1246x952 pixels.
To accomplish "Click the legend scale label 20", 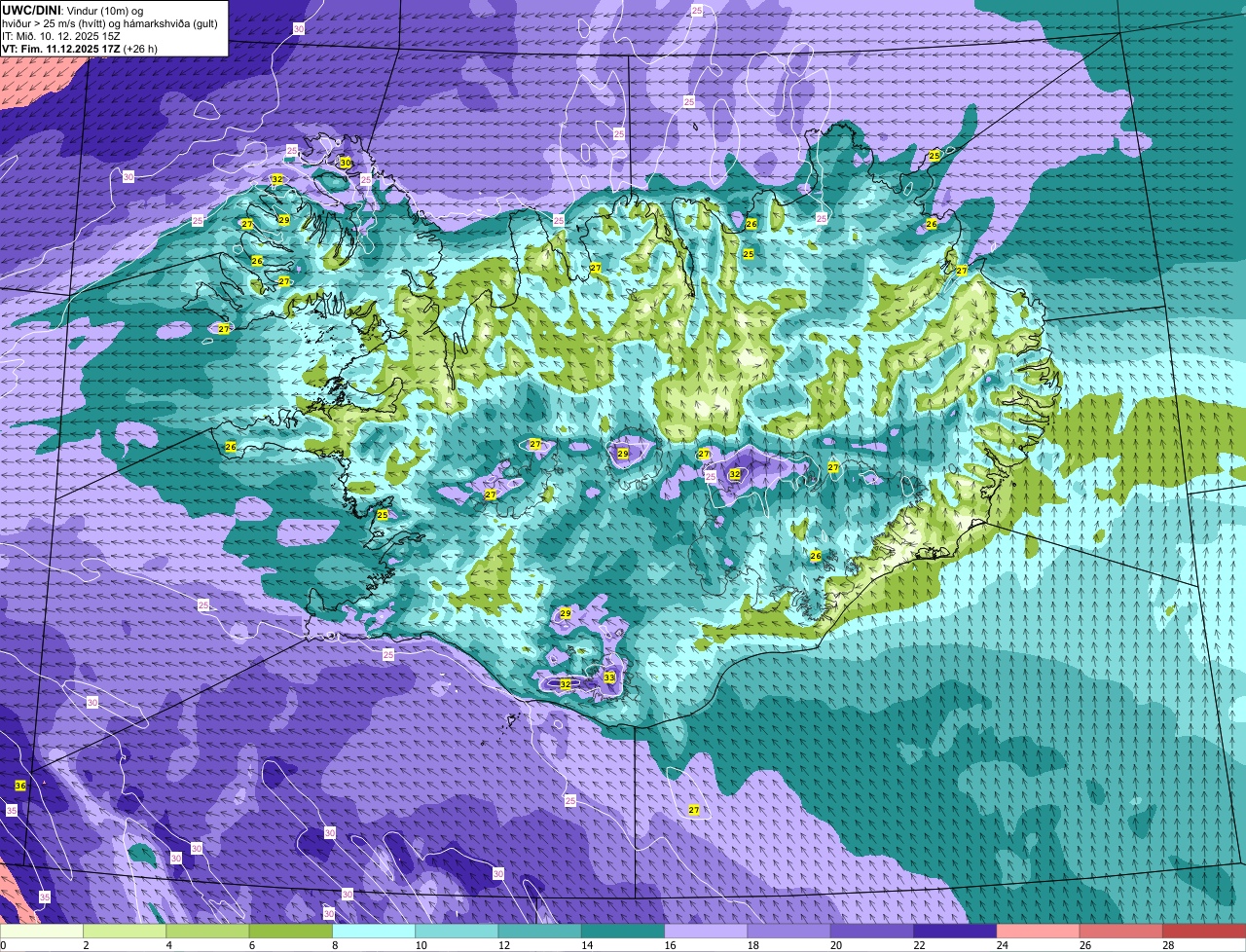I will [x=834, y=945].
